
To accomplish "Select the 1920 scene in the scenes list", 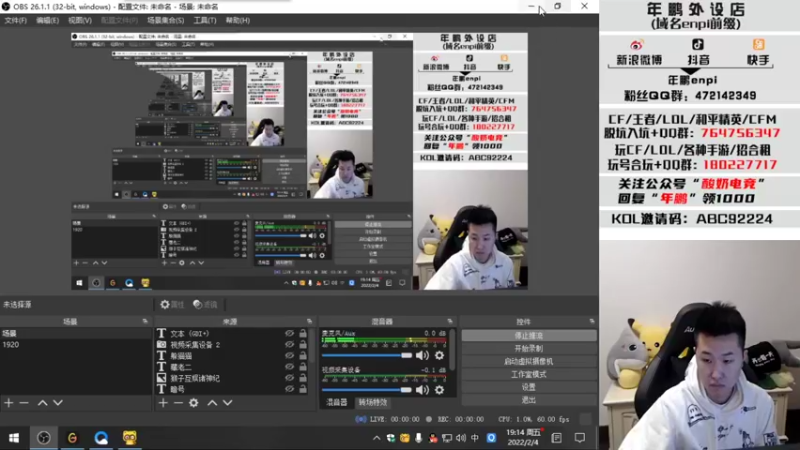I will [x=76, y=344].
